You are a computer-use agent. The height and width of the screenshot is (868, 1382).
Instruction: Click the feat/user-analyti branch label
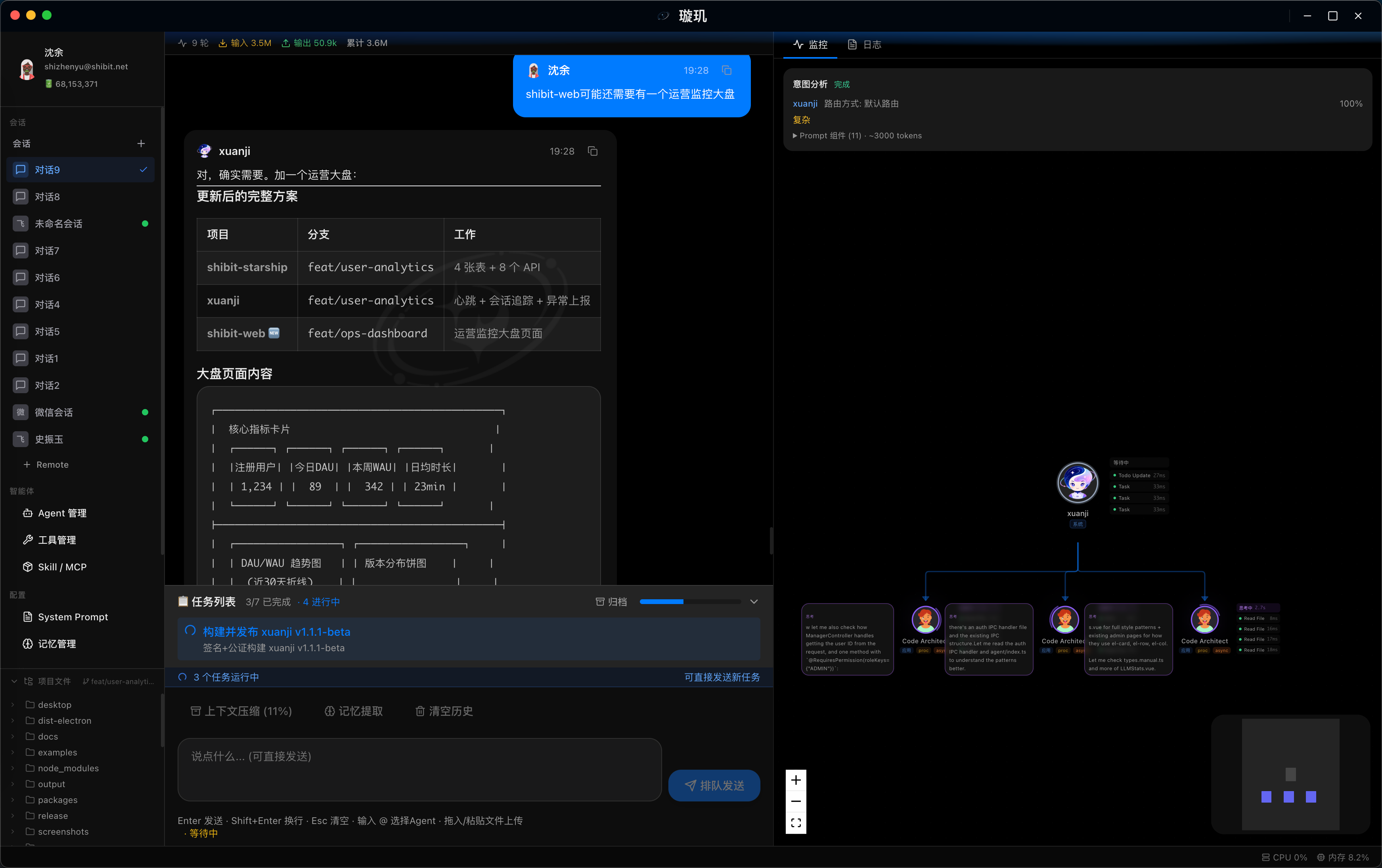pos(119,682)
